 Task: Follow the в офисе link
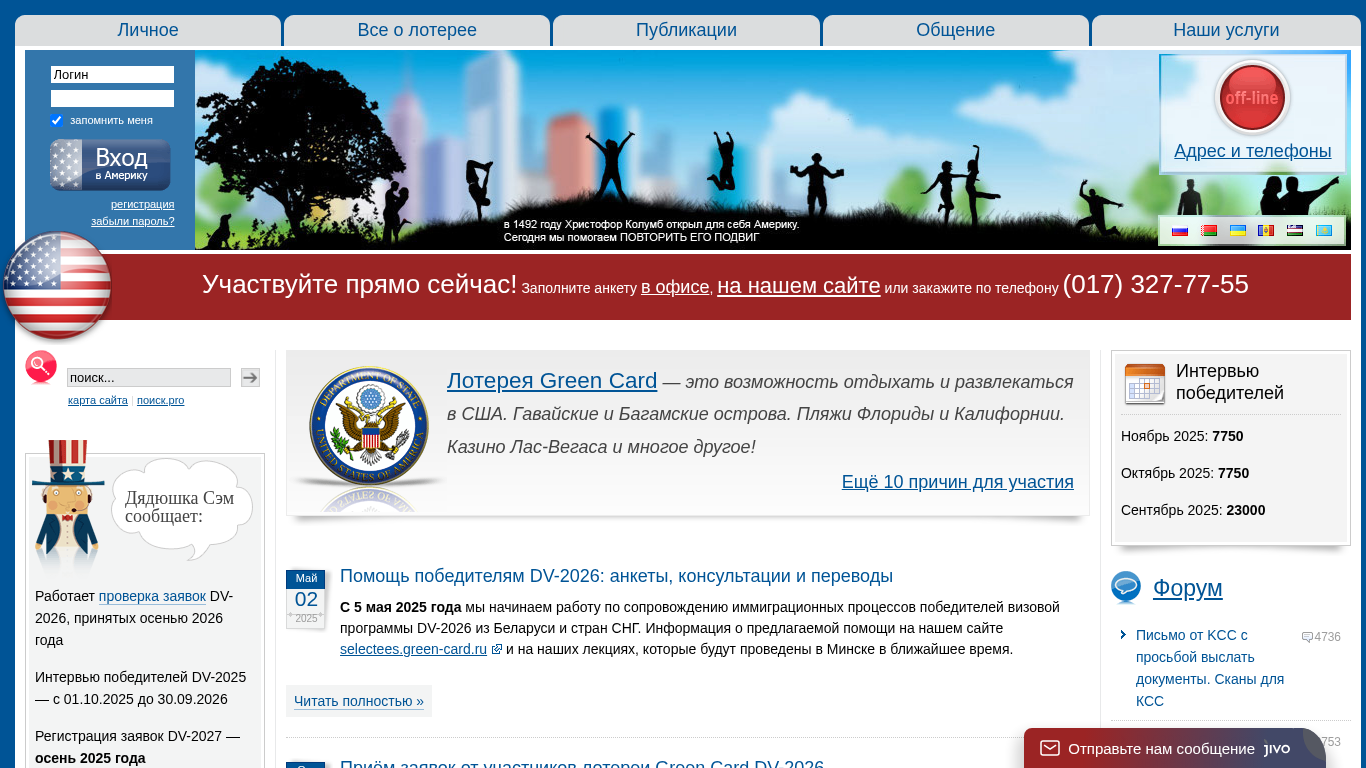675,288
